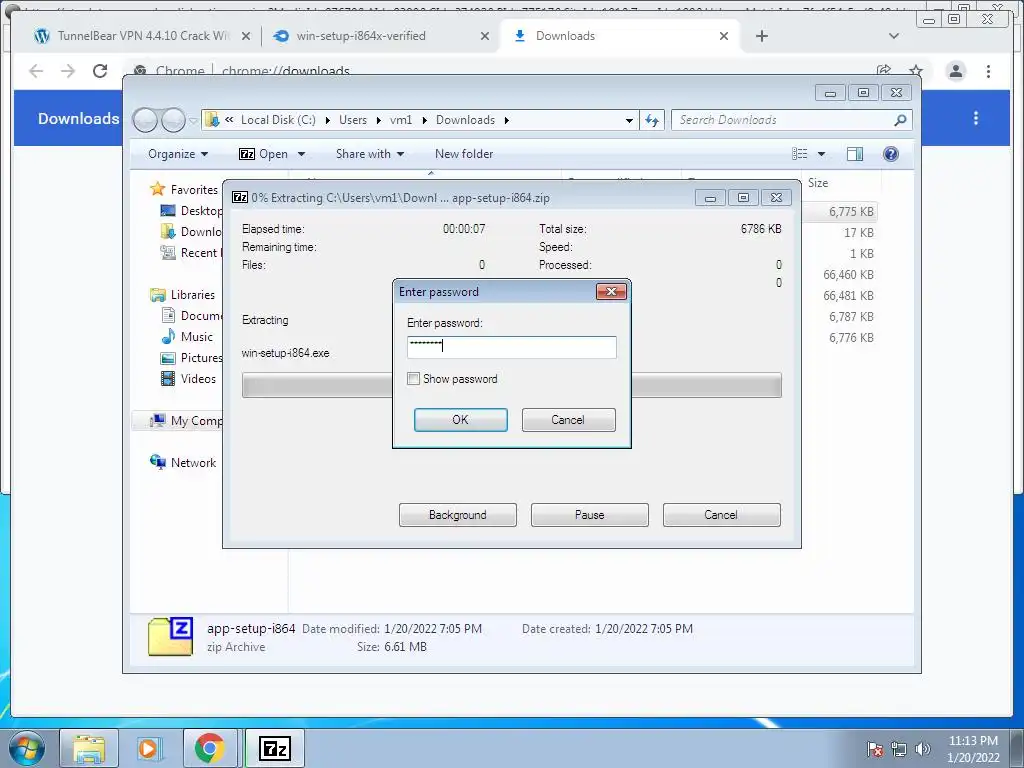Image resolution: width=1024 pixels, height=768 pixels.
Task: Open the network icon in system tray
Action: click(x=899, y=749)
